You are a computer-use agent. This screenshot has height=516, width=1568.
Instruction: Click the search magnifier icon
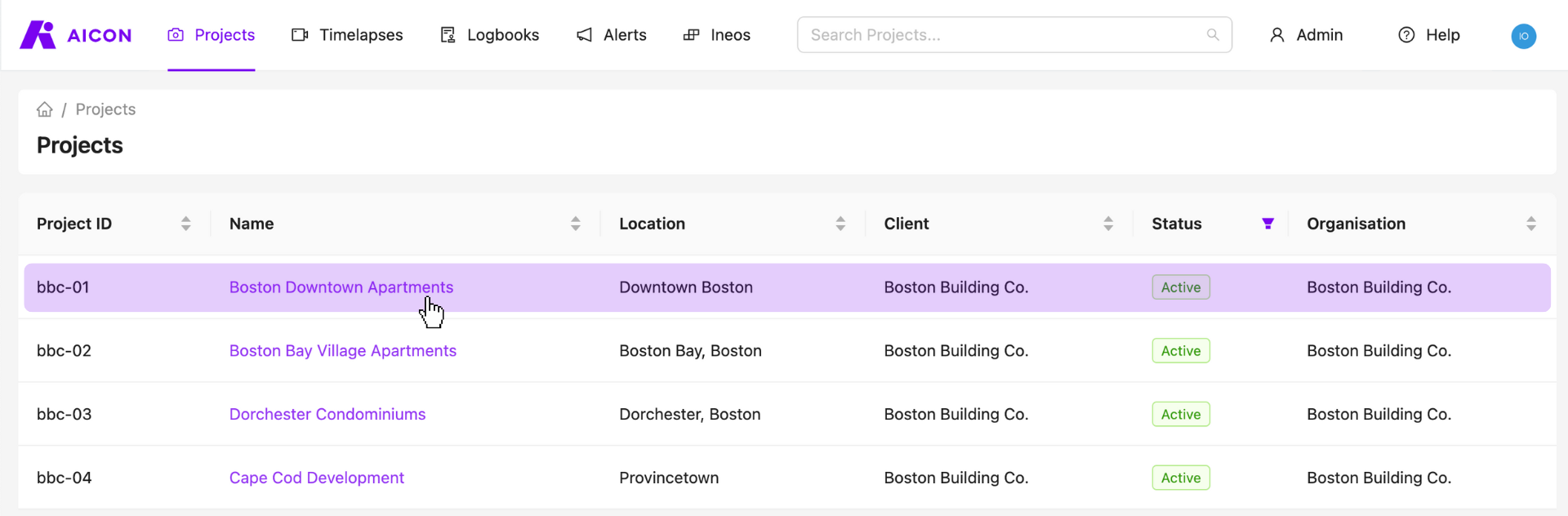[x=1213, y=35]
